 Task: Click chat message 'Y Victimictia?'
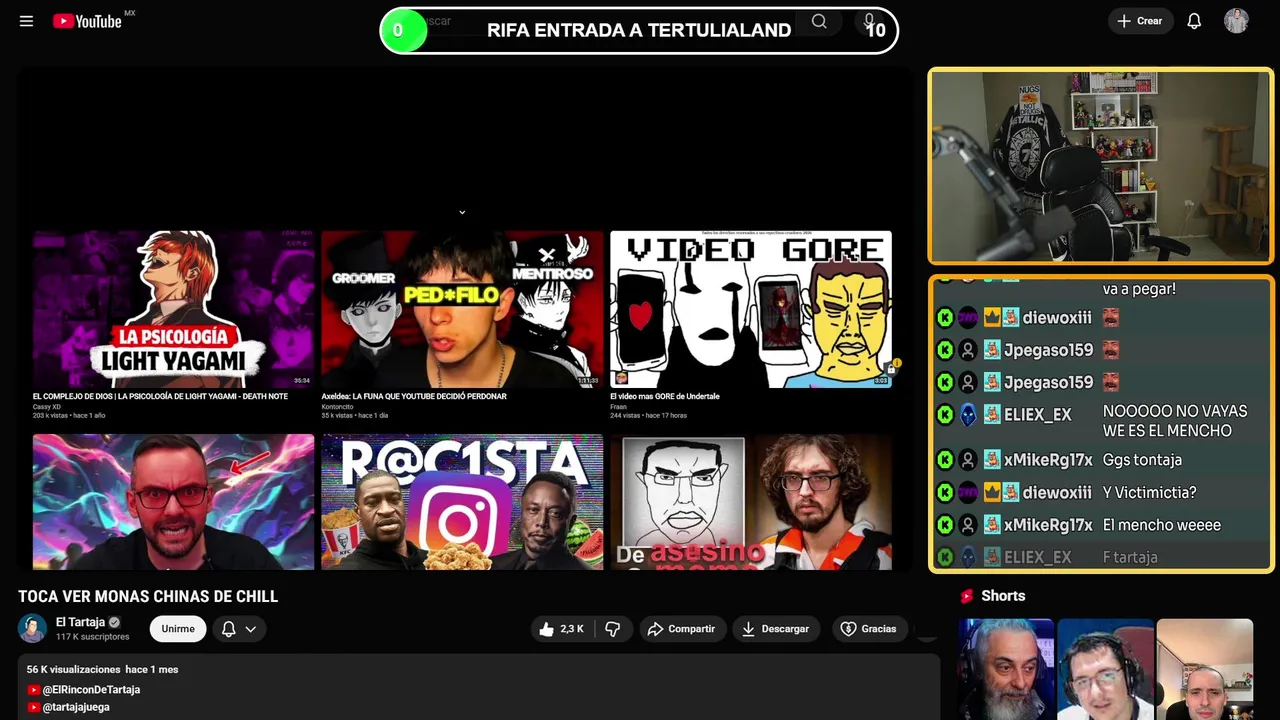[x=1149, y=492]
